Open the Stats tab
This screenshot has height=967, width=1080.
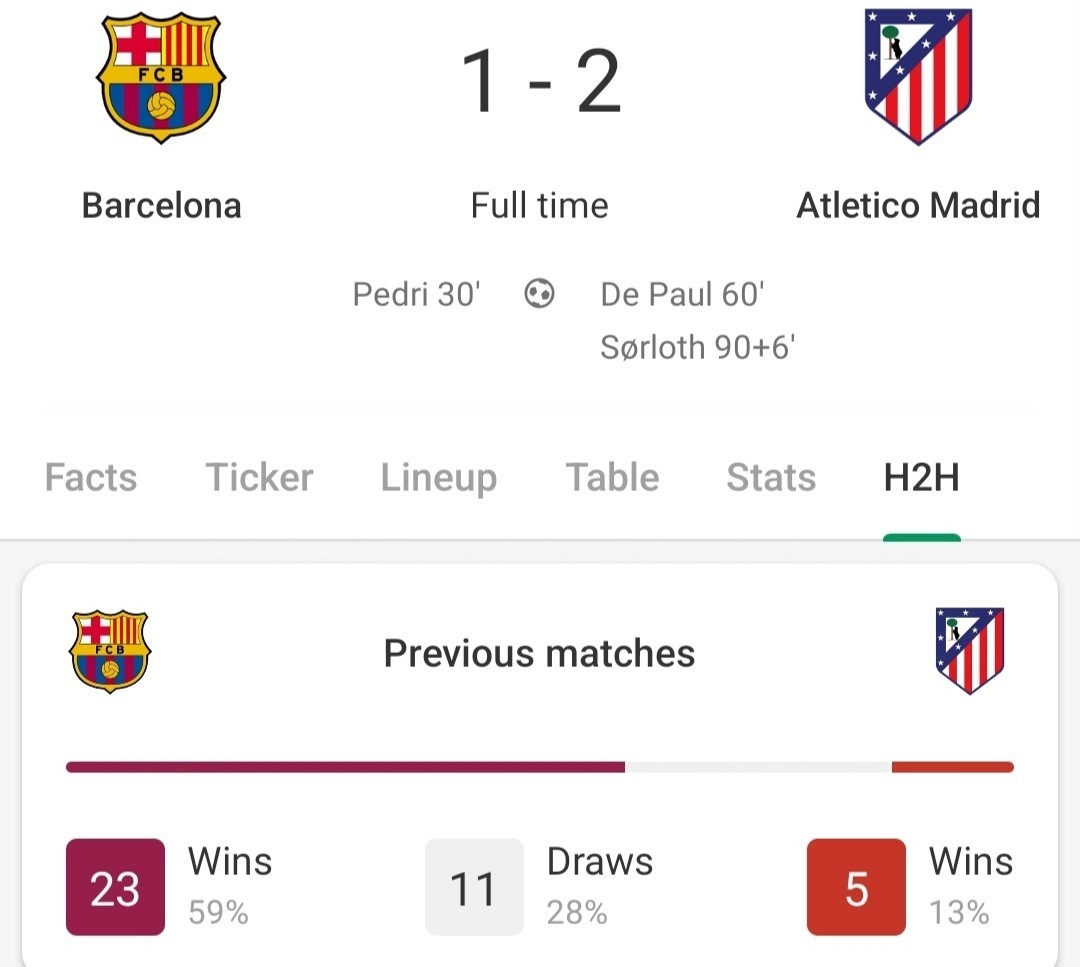click(771, 477)
